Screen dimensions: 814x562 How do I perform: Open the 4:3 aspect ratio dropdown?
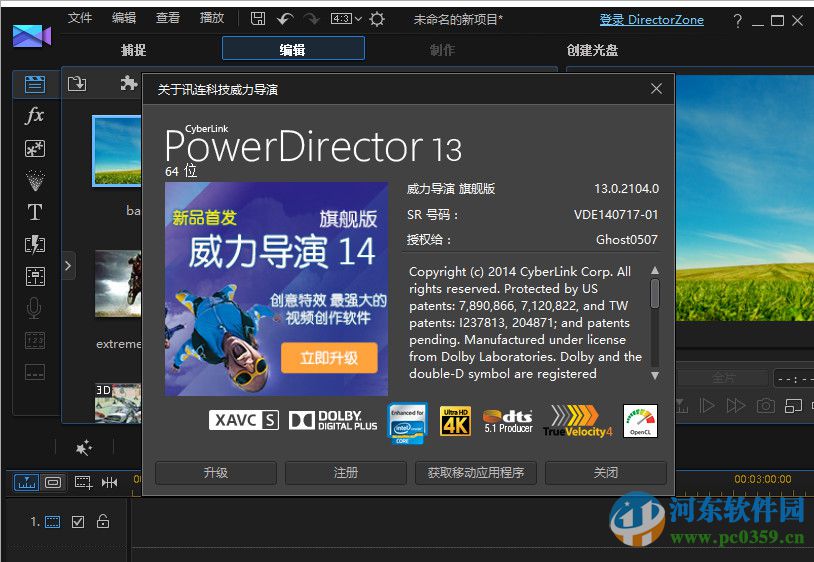tap(346, 19)
